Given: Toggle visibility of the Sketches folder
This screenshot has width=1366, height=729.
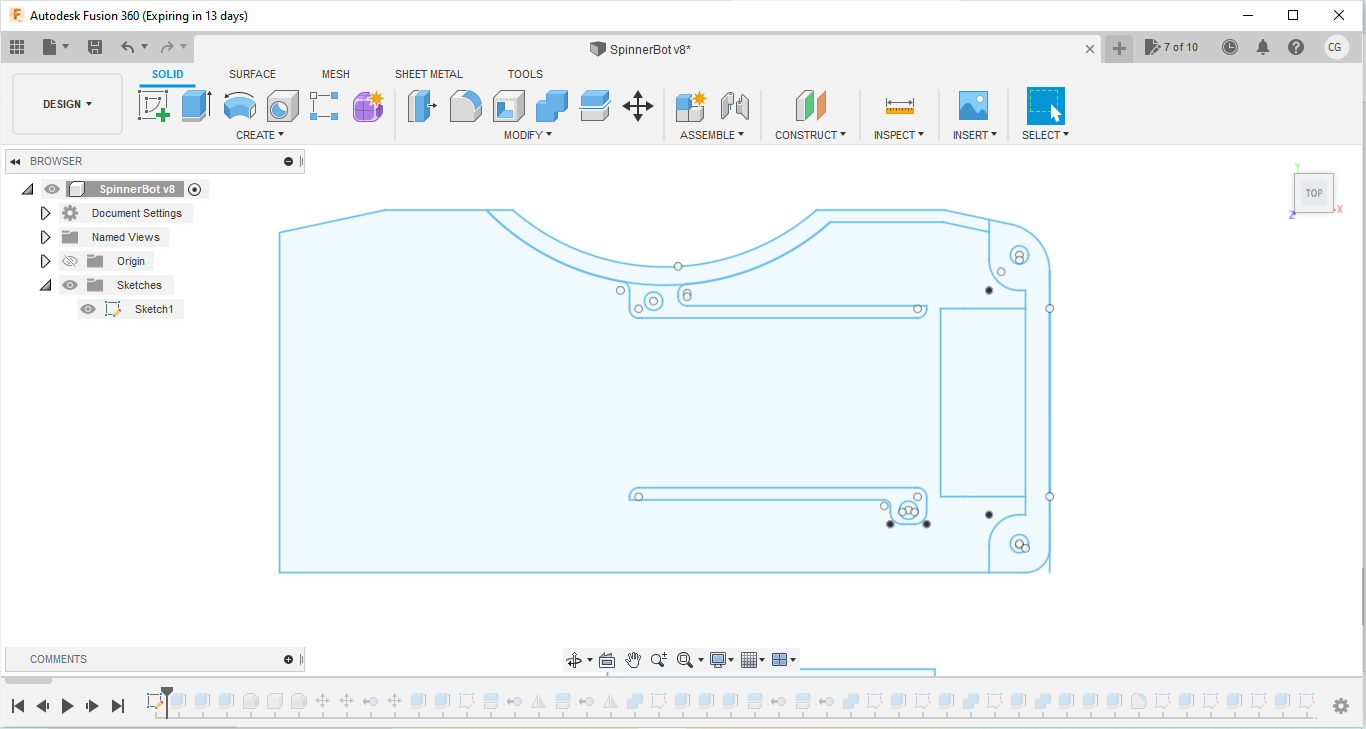Looking at the screenshot, I should pos(70,285).
